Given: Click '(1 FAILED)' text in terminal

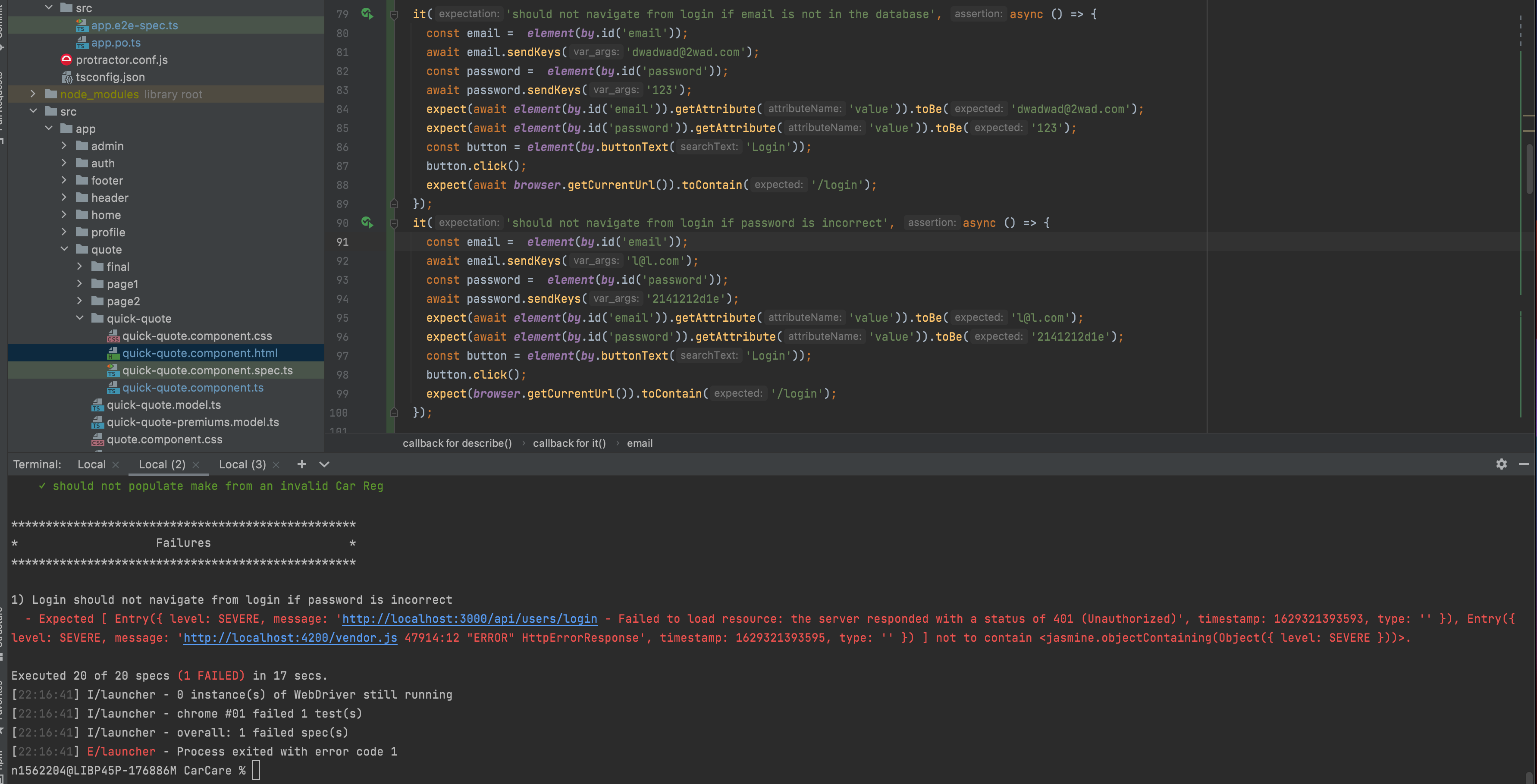Looking at the screenshot, I should point(211,675).
